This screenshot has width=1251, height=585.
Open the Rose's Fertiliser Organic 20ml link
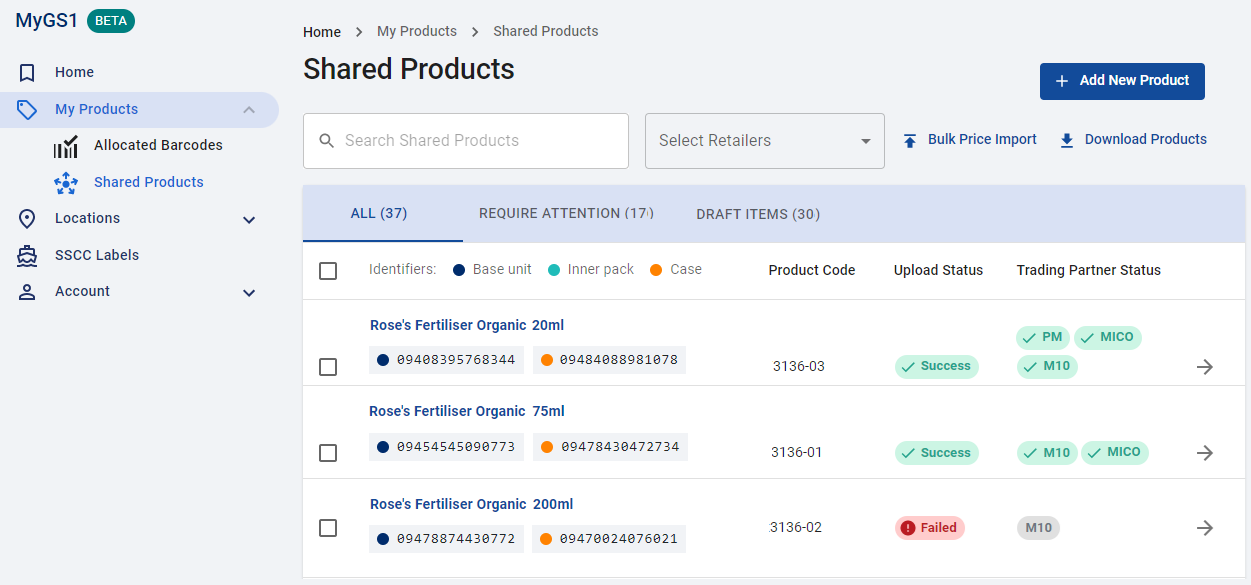coord(467,326)
